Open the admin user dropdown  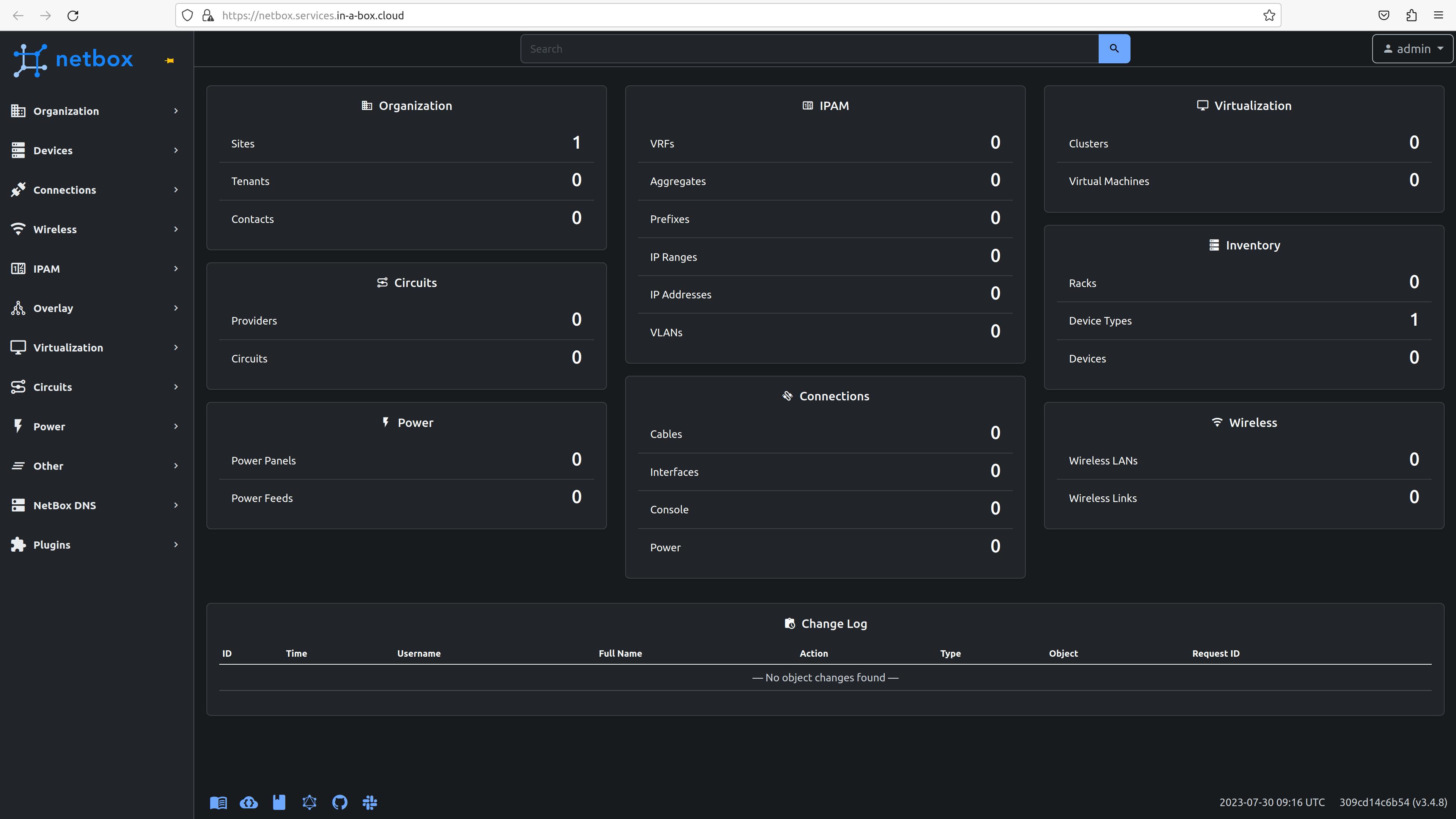click(x=1412, y=49)
